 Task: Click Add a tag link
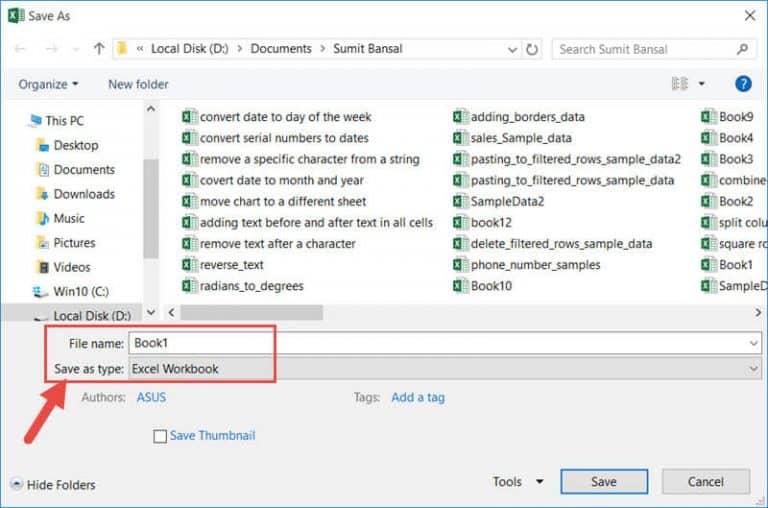(x=418, y=397)
